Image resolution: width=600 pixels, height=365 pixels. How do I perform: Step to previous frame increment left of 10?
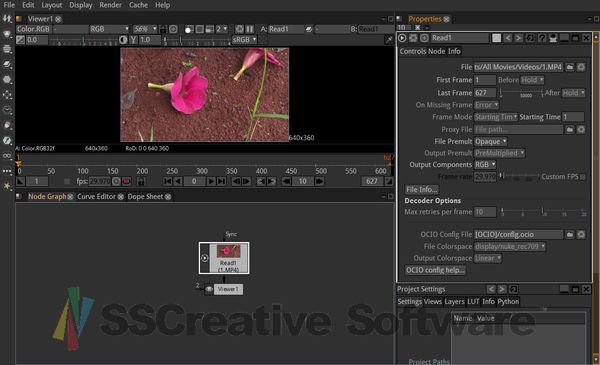286,181
